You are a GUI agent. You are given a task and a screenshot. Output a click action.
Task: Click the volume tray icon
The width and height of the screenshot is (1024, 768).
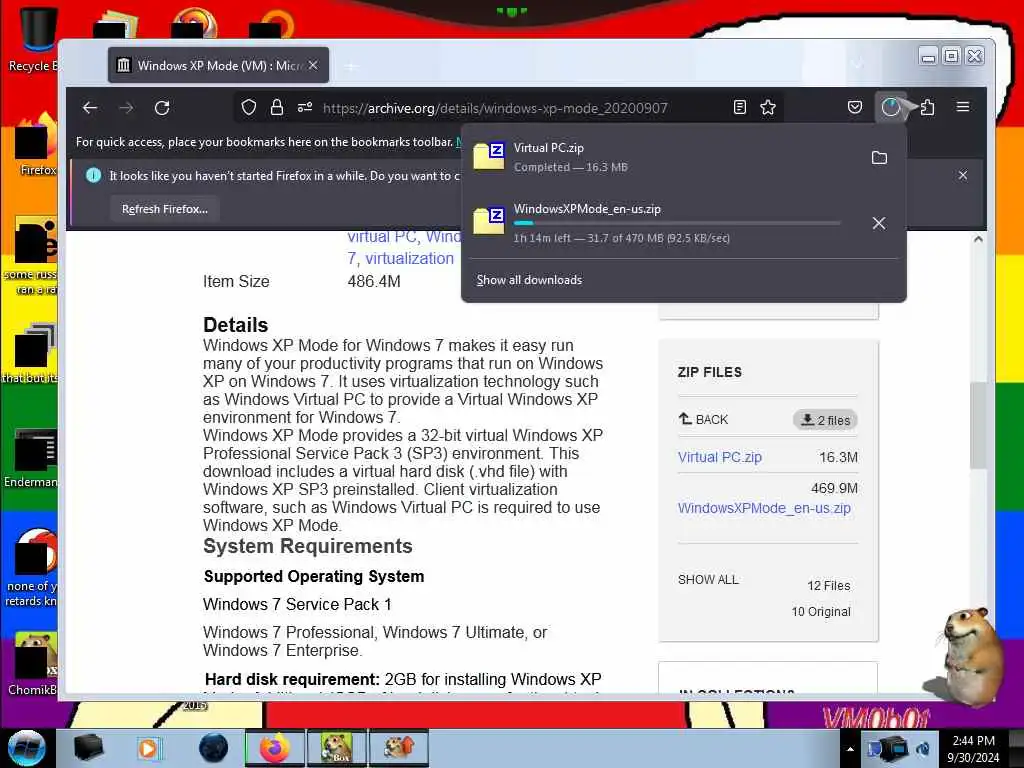tap(923, 749)
